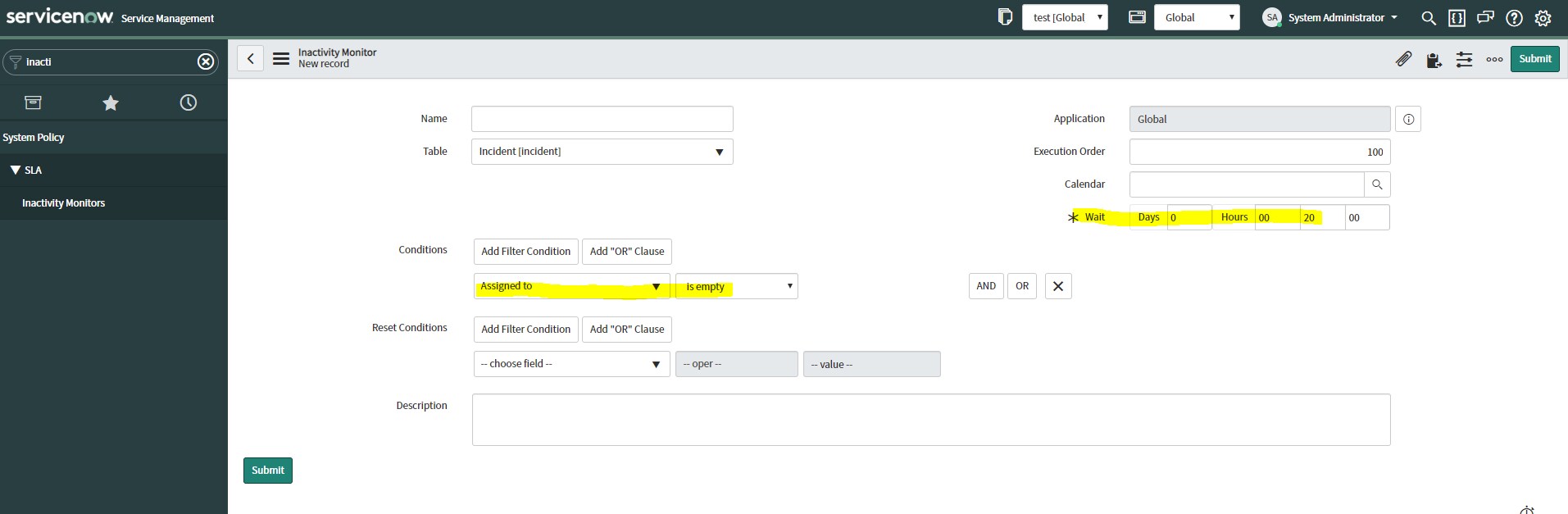Open the is empty operator dropdown
Viewport: 1568px width, 514px height.
(x=736, y=286)
